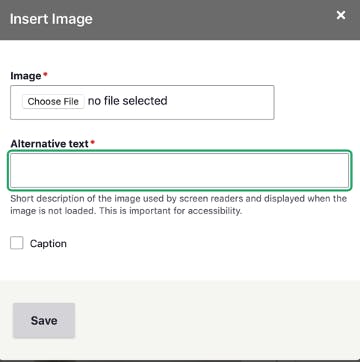Image resolution: width=360 pixels, height=362 pixels.
Task: Click the Caption label text
Action: (x=48, y=244)
